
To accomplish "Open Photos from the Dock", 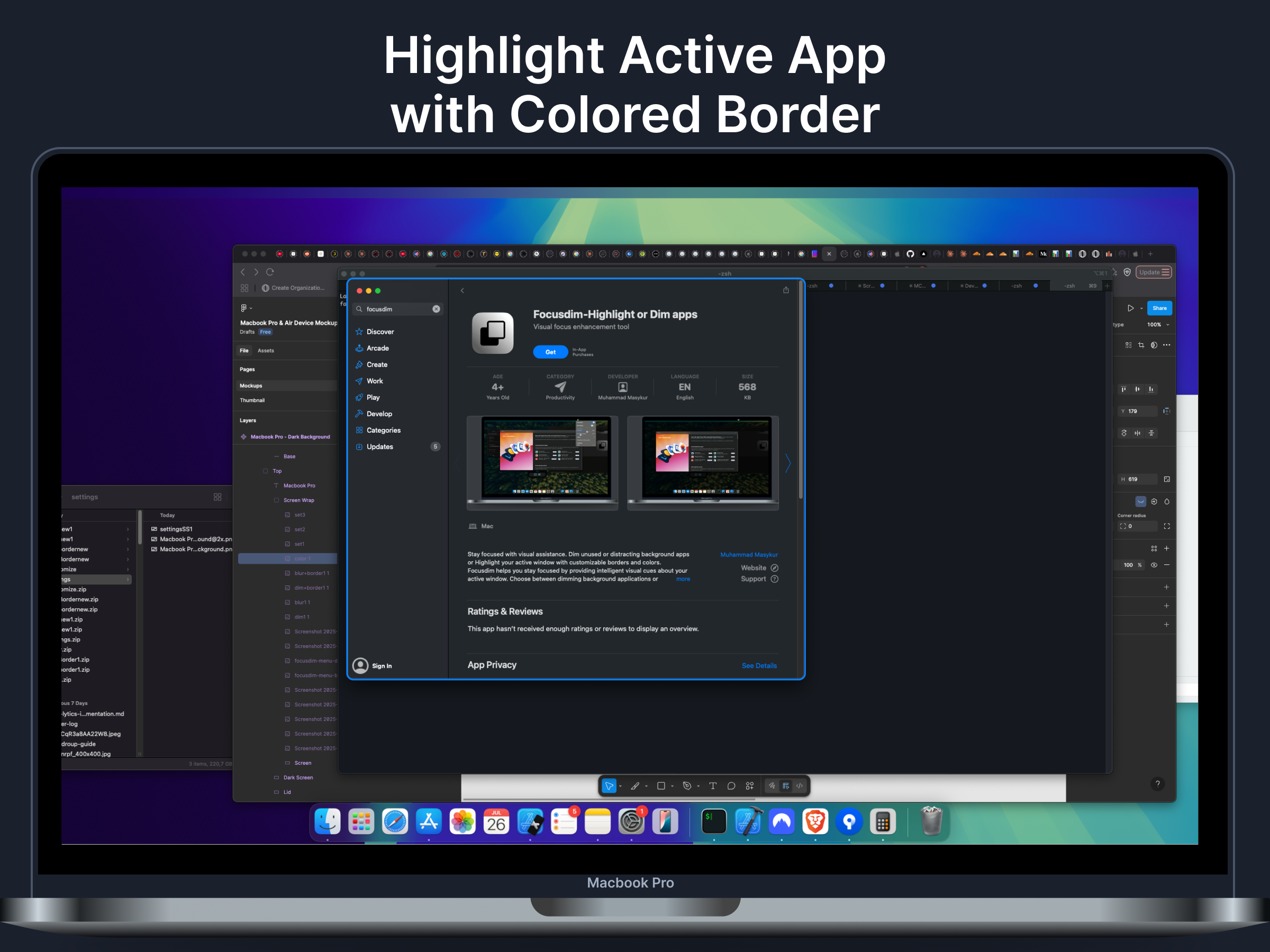I will [462, 822].
